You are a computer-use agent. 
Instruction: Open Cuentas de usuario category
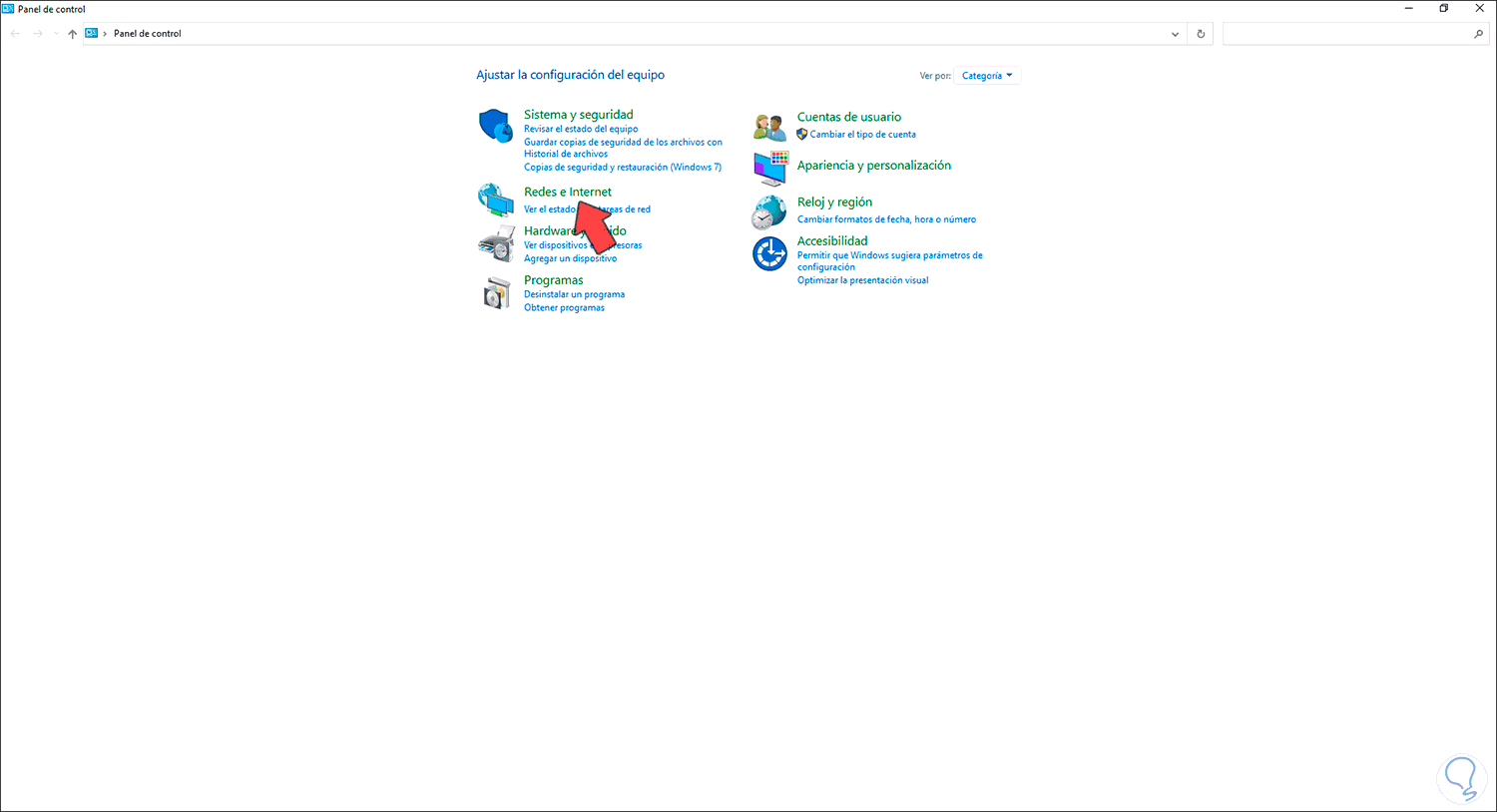tap(849, 117)
